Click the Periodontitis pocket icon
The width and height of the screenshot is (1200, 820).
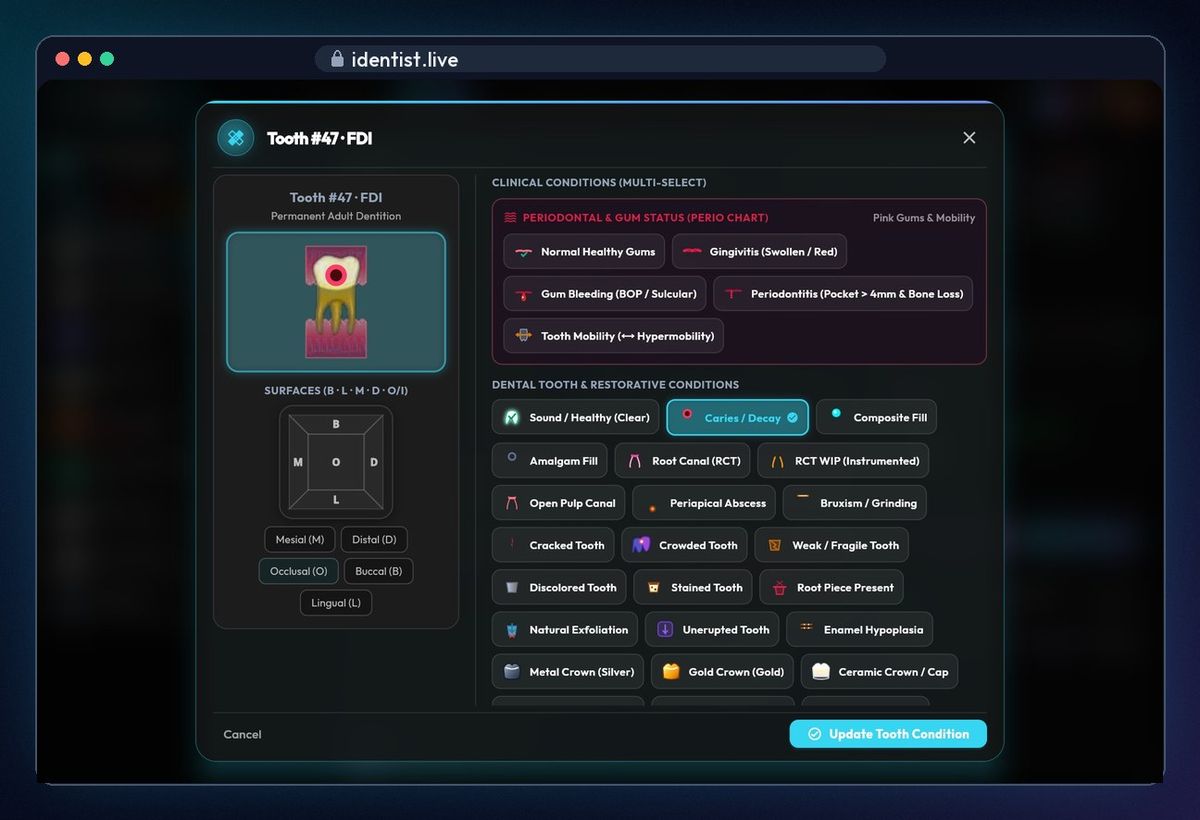[733, 294]
